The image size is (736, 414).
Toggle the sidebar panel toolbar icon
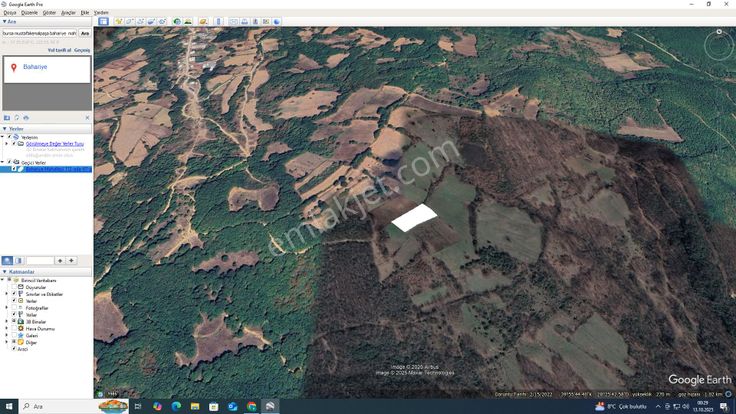(103, 21)
